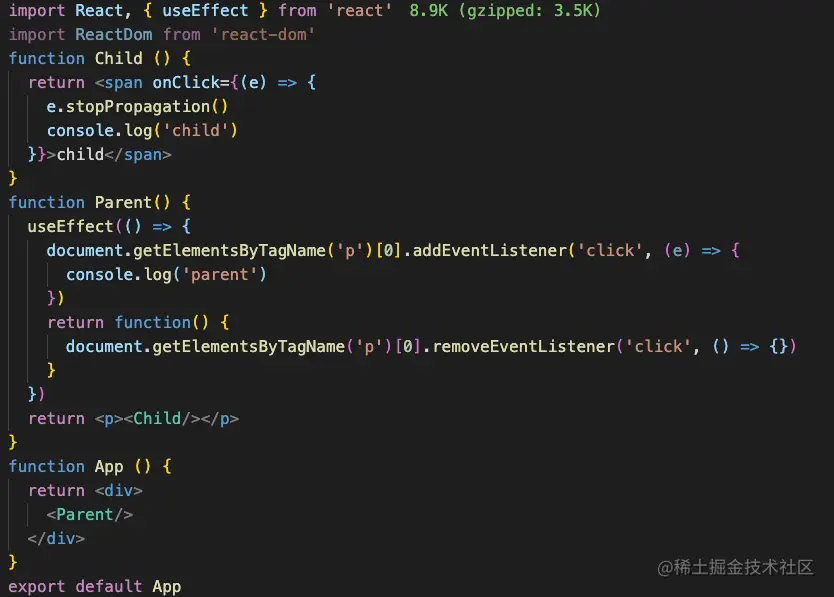Click the closing </span> tag

[138, 155]
